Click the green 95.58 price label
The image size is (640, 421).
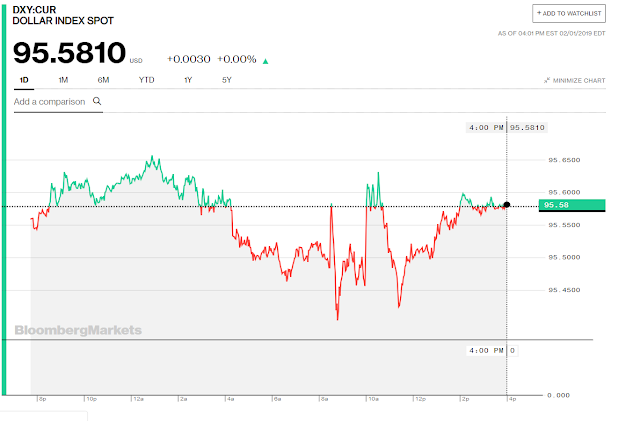click(x=572, y=205)
